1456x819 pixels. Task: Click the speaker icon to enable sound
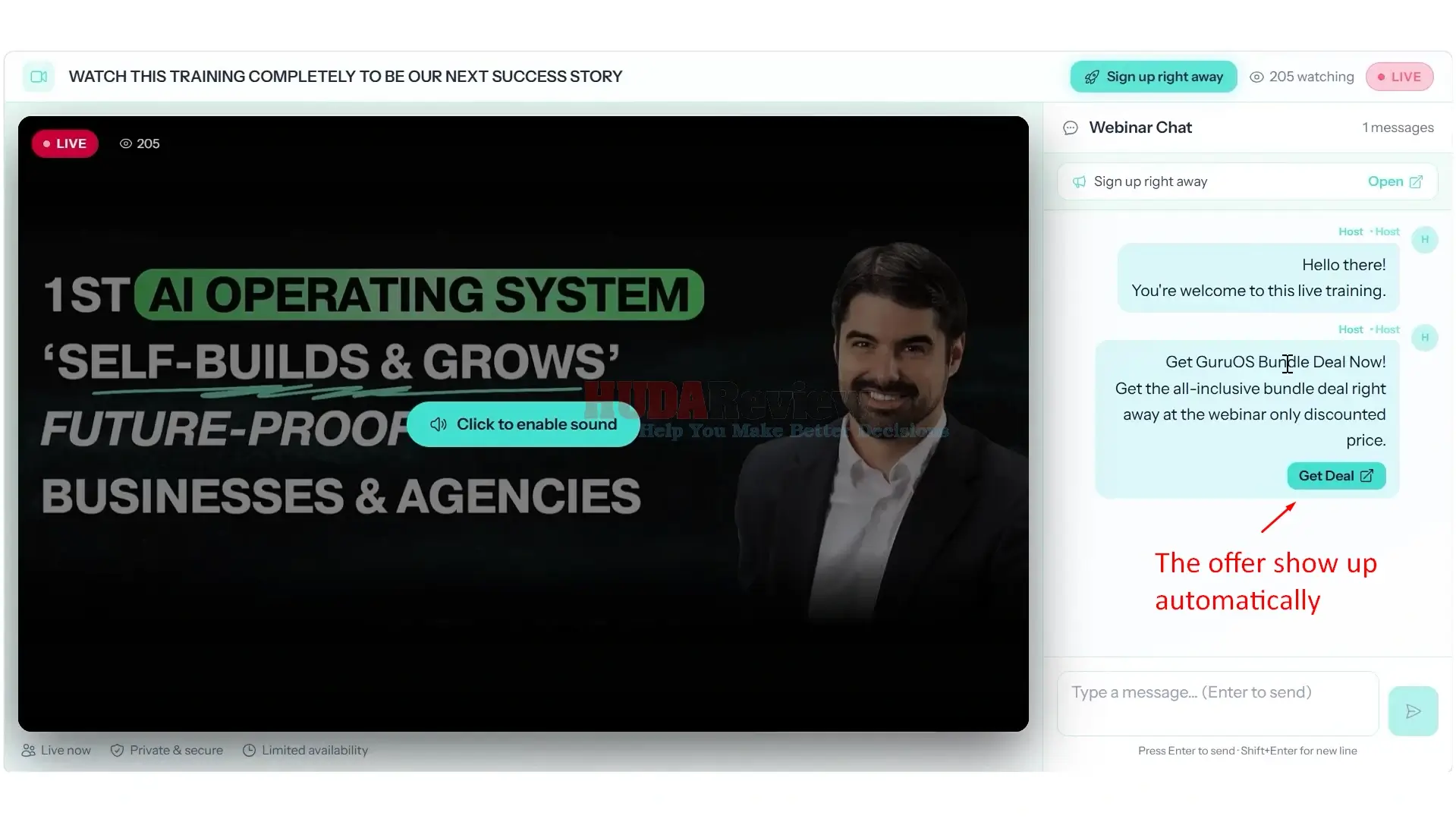click(x=439, y=424)
